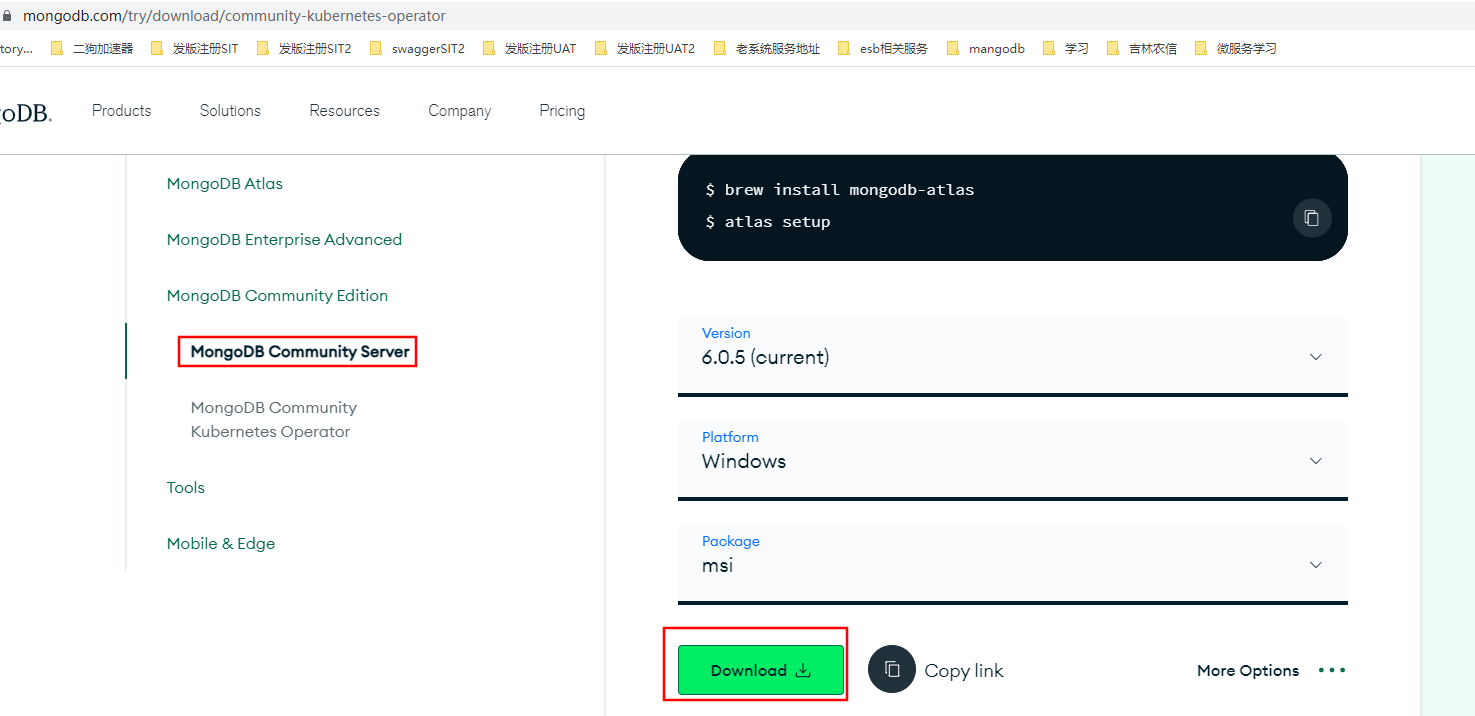The height and width of the screenshot is (716, 1475).
Task: Click the three-dots More Options icon
Action: click(x=1332, y=670)
